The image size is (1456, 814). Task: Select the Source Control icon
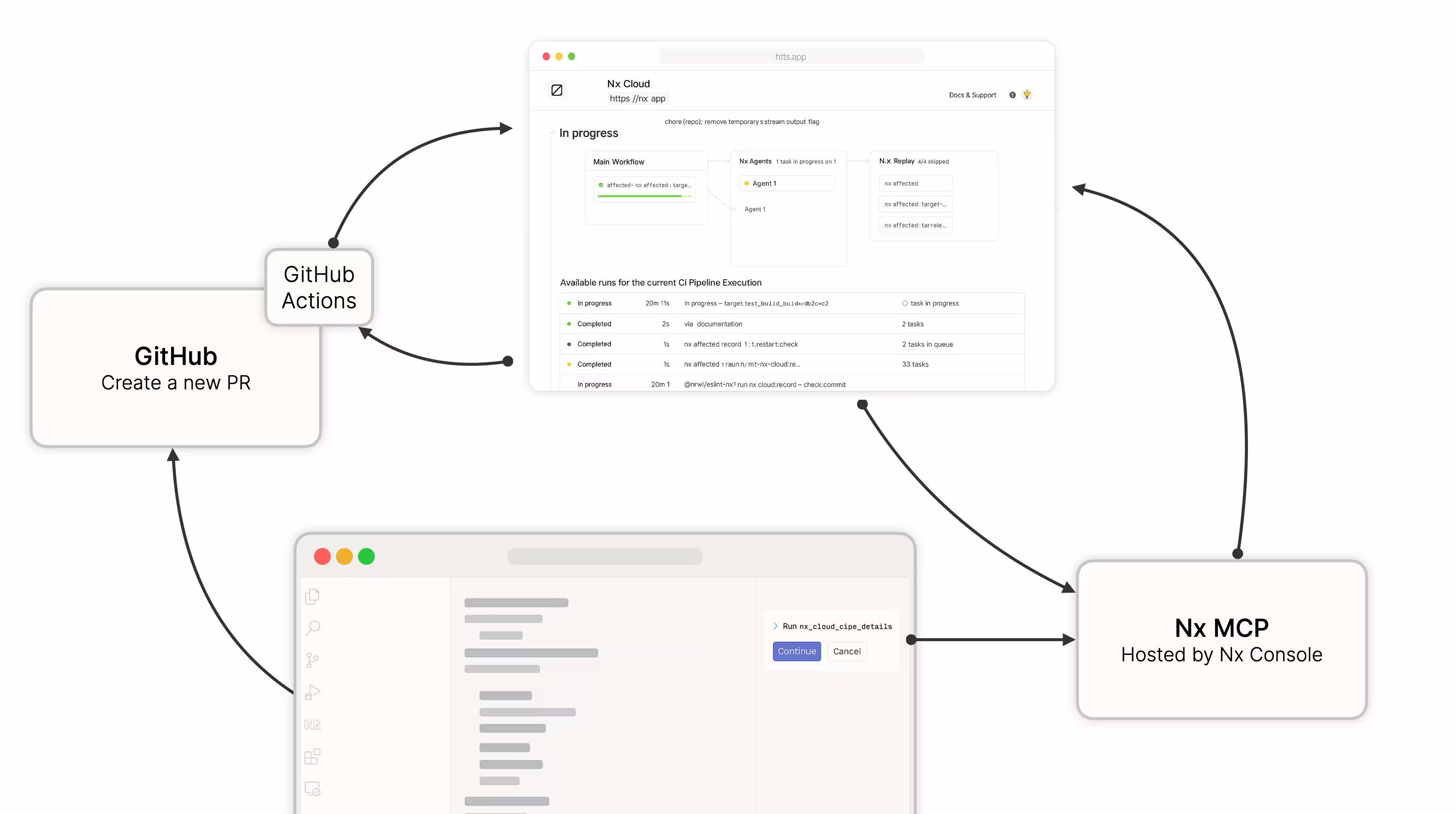pos(313,660)
